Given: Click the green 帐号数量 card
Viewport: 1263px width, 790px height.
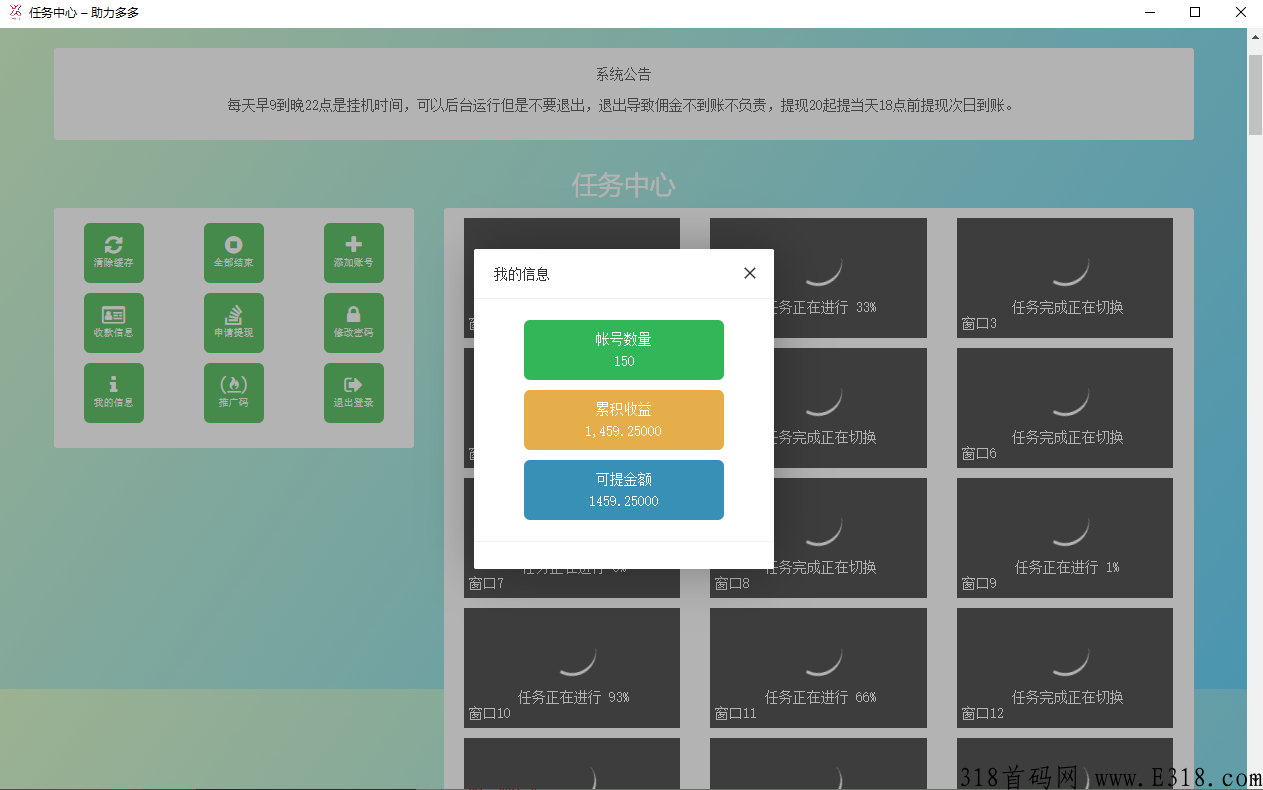Looking at the screenshot, I should click(x=623, y=350).
